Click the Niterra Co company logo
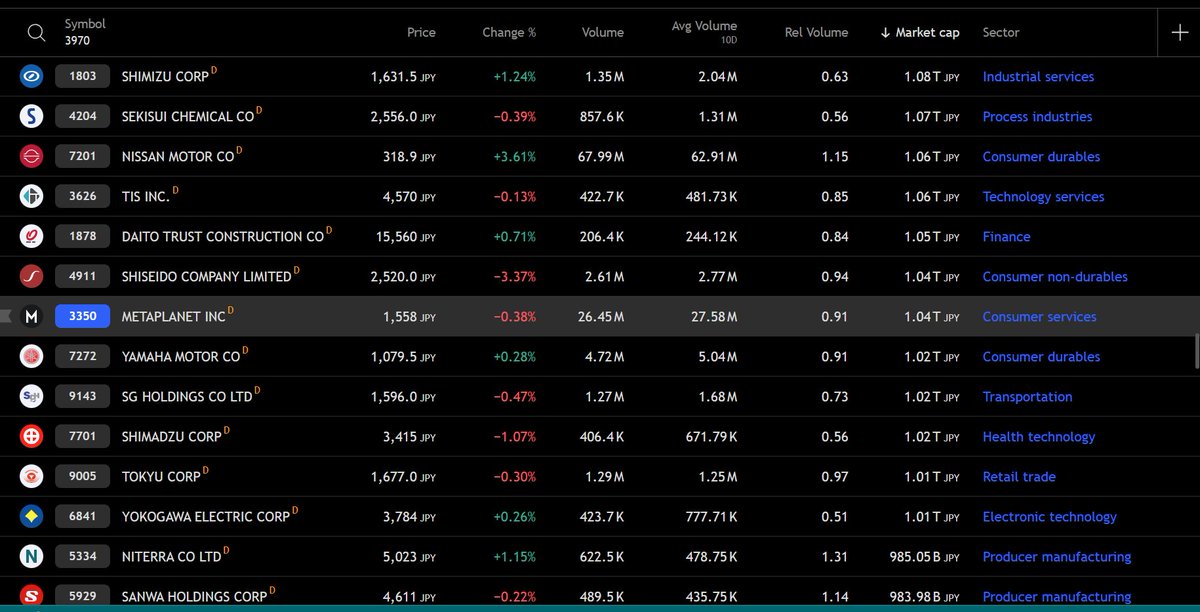The image size is (1200, 612). 32,556
